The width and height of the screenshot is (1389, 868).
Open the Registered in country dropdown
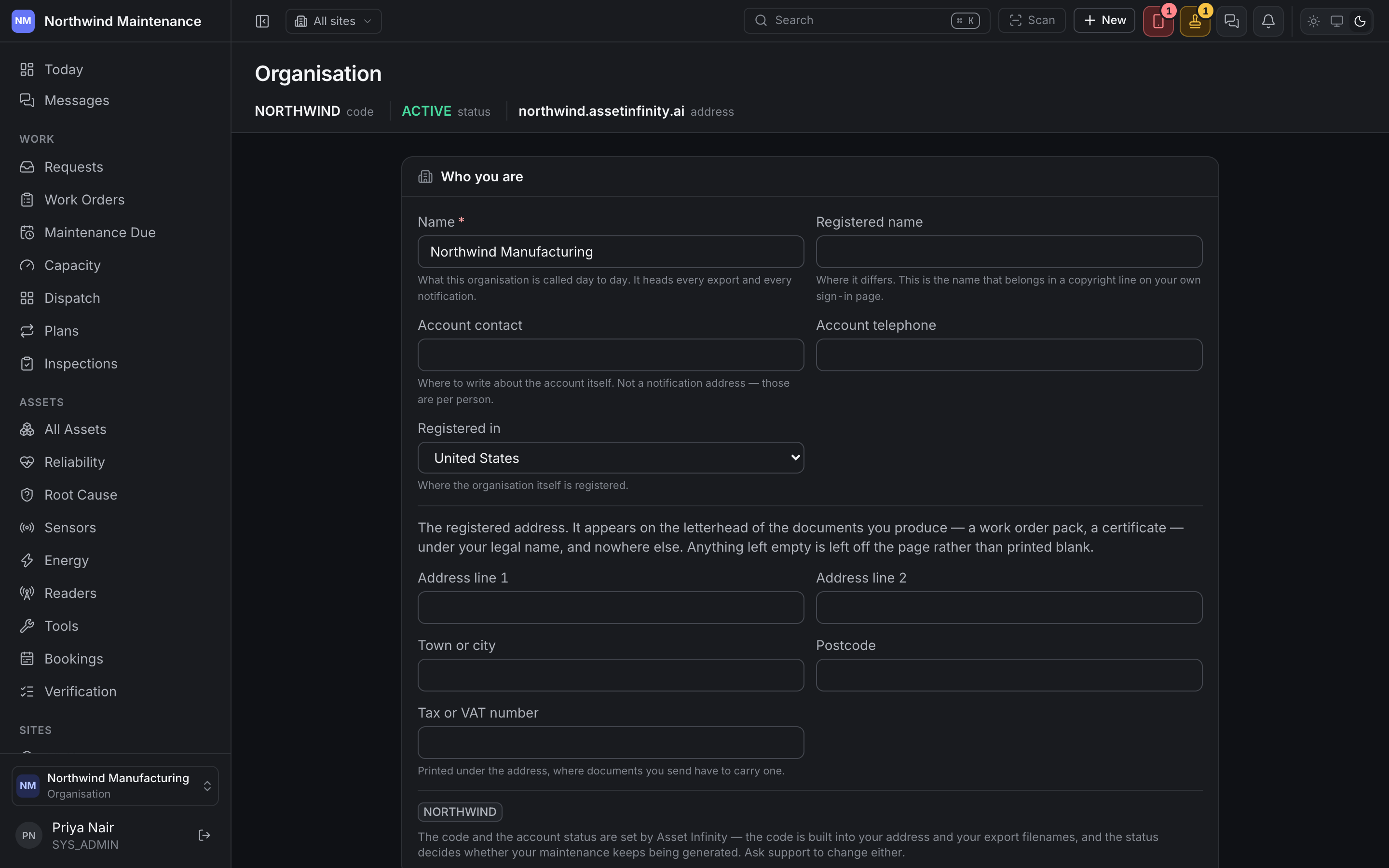coord(611,458)
